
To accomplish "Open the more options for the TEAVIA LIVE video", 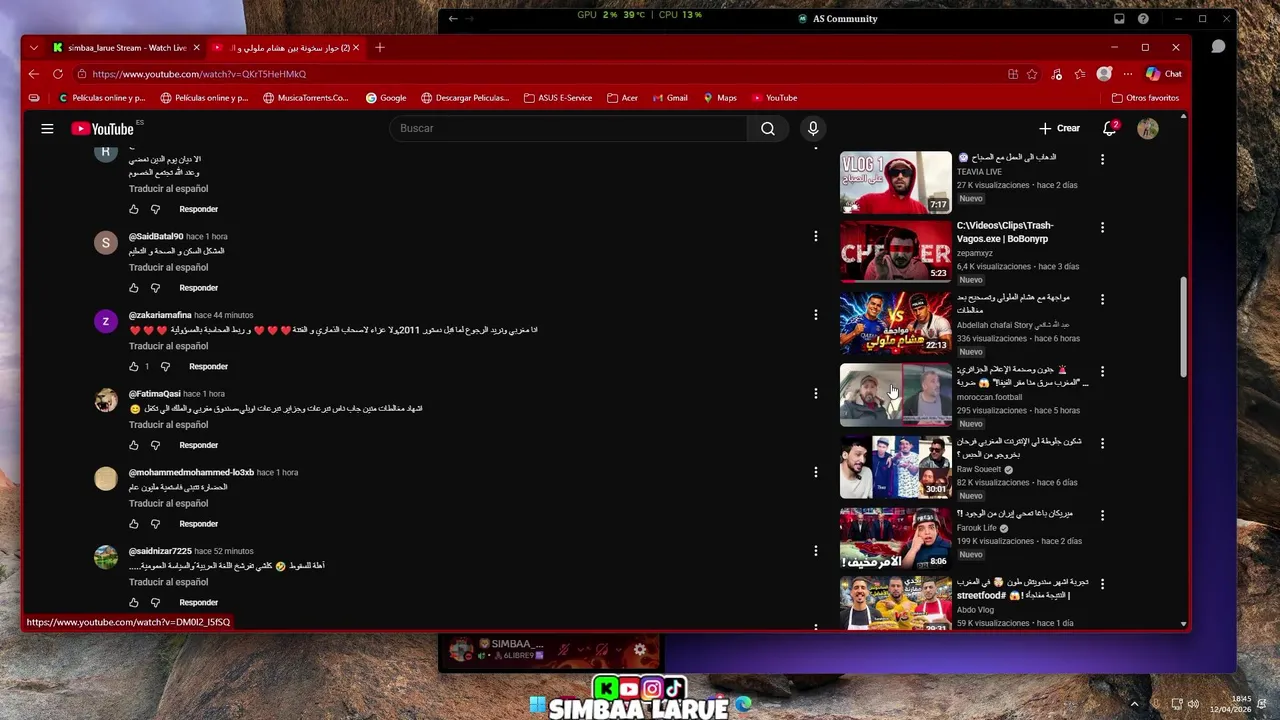I will [1102, 160].
